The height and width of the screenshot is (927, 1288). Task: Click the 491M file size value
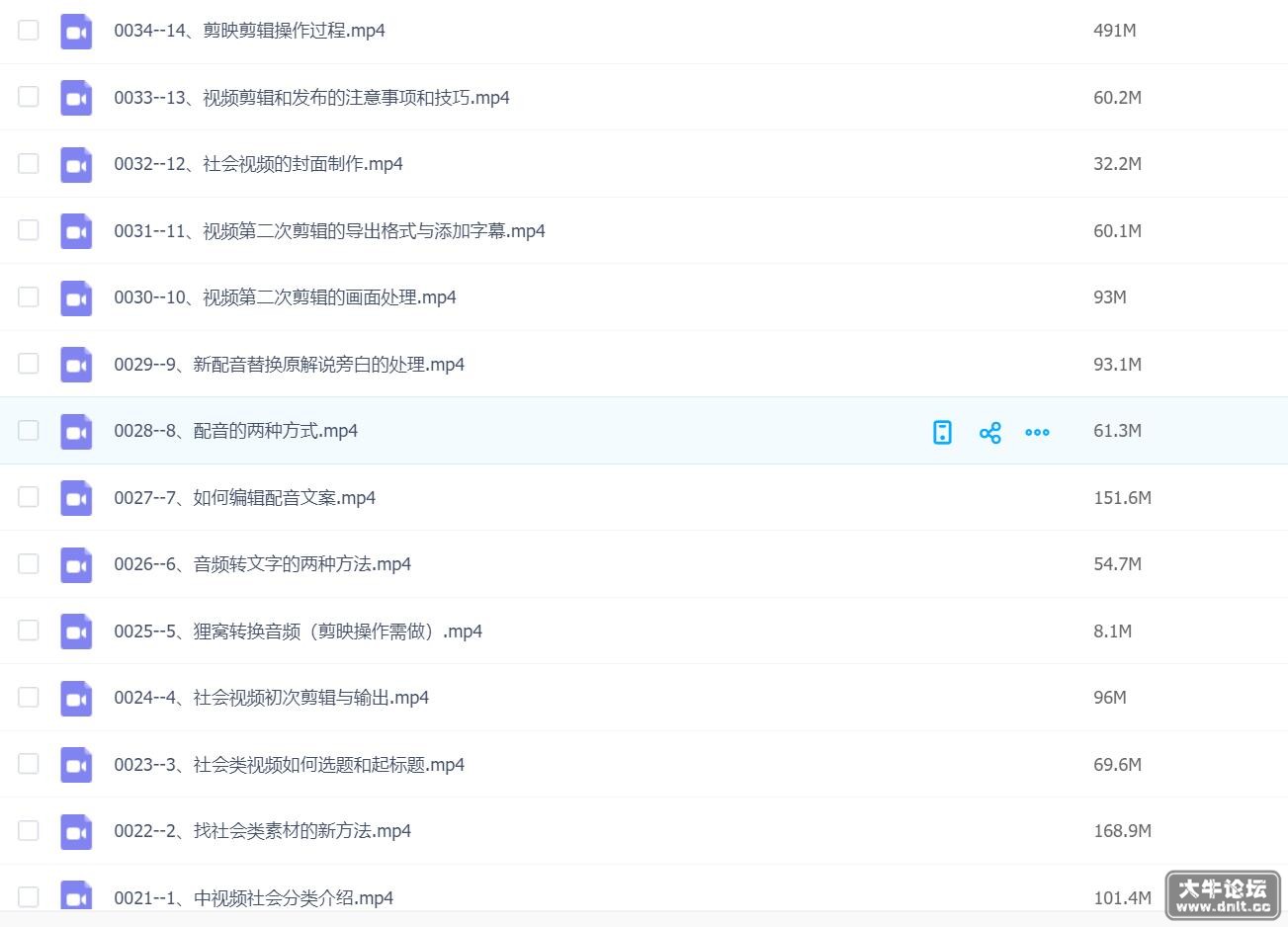pyautogui.click(x=1114, y=31)
